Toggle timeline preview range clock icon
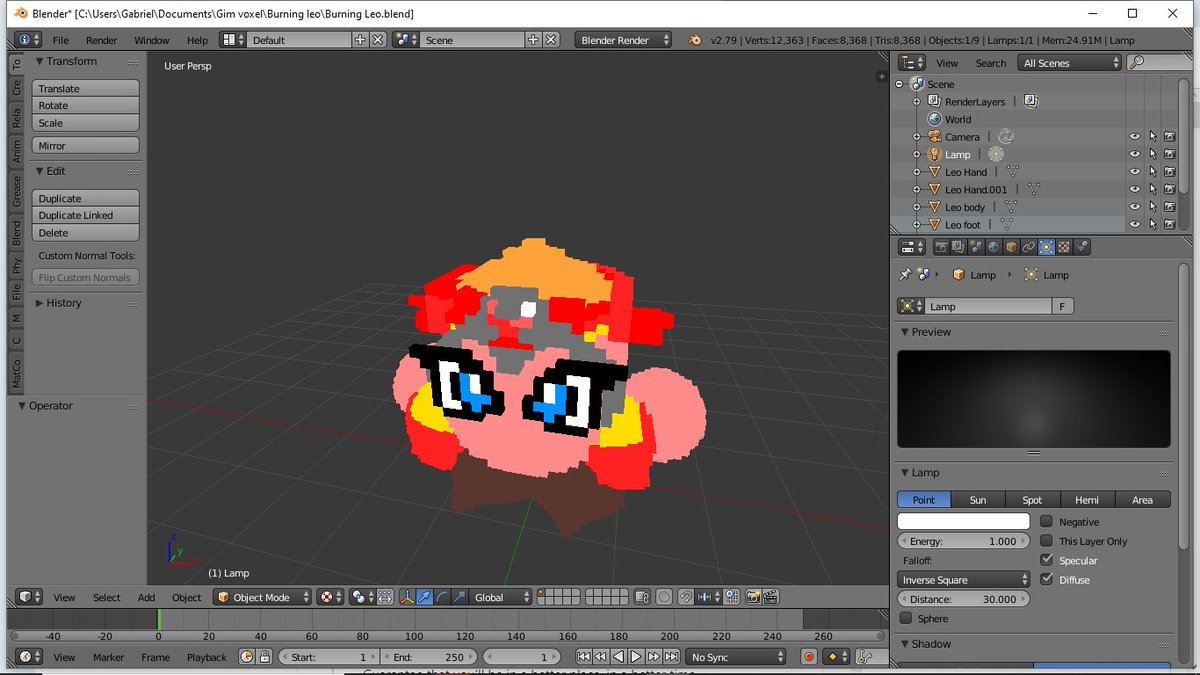 [247, 657]
